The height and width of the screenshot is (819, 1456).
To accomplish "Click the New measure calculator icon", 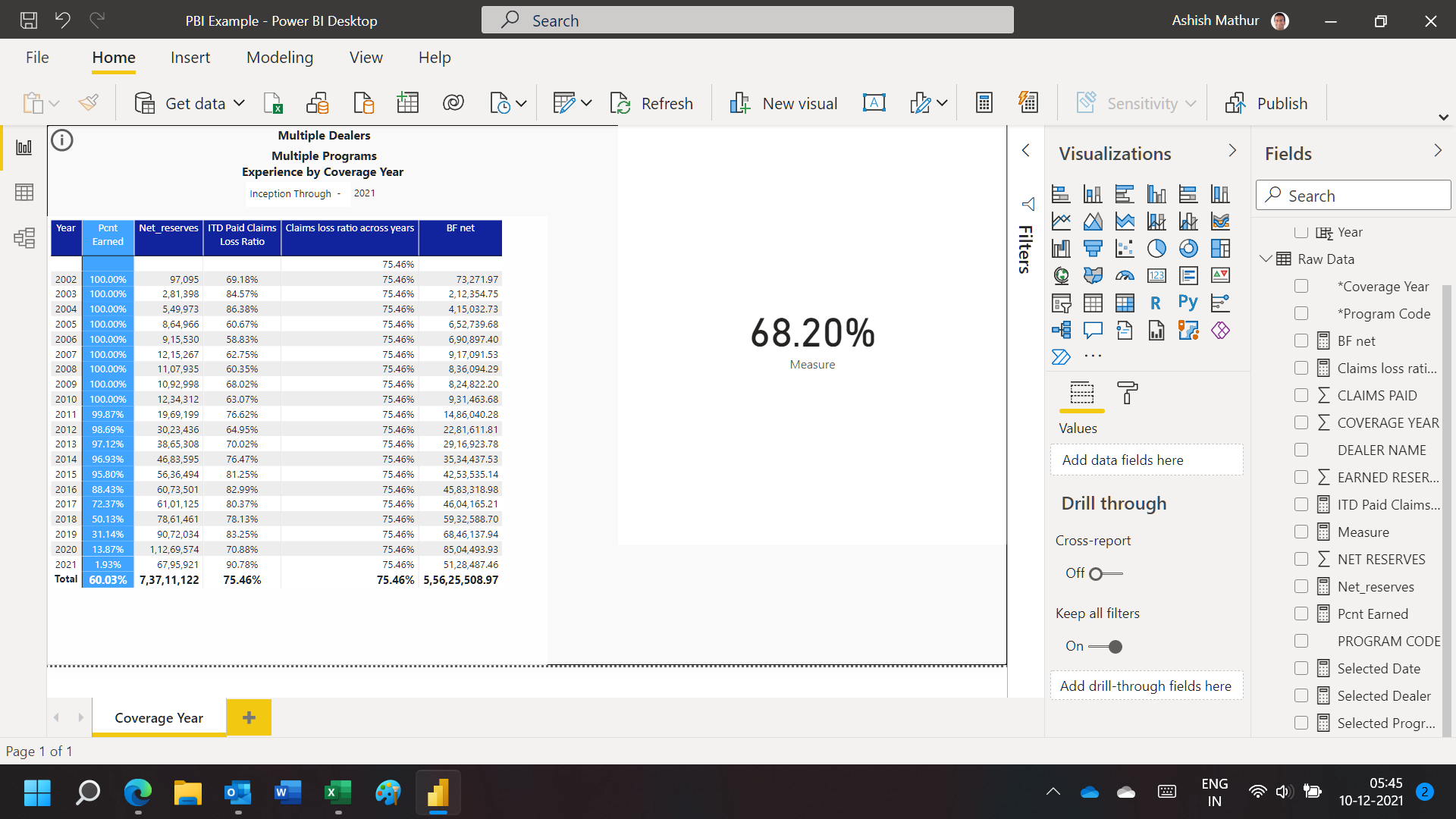I will tap(984, 102).
